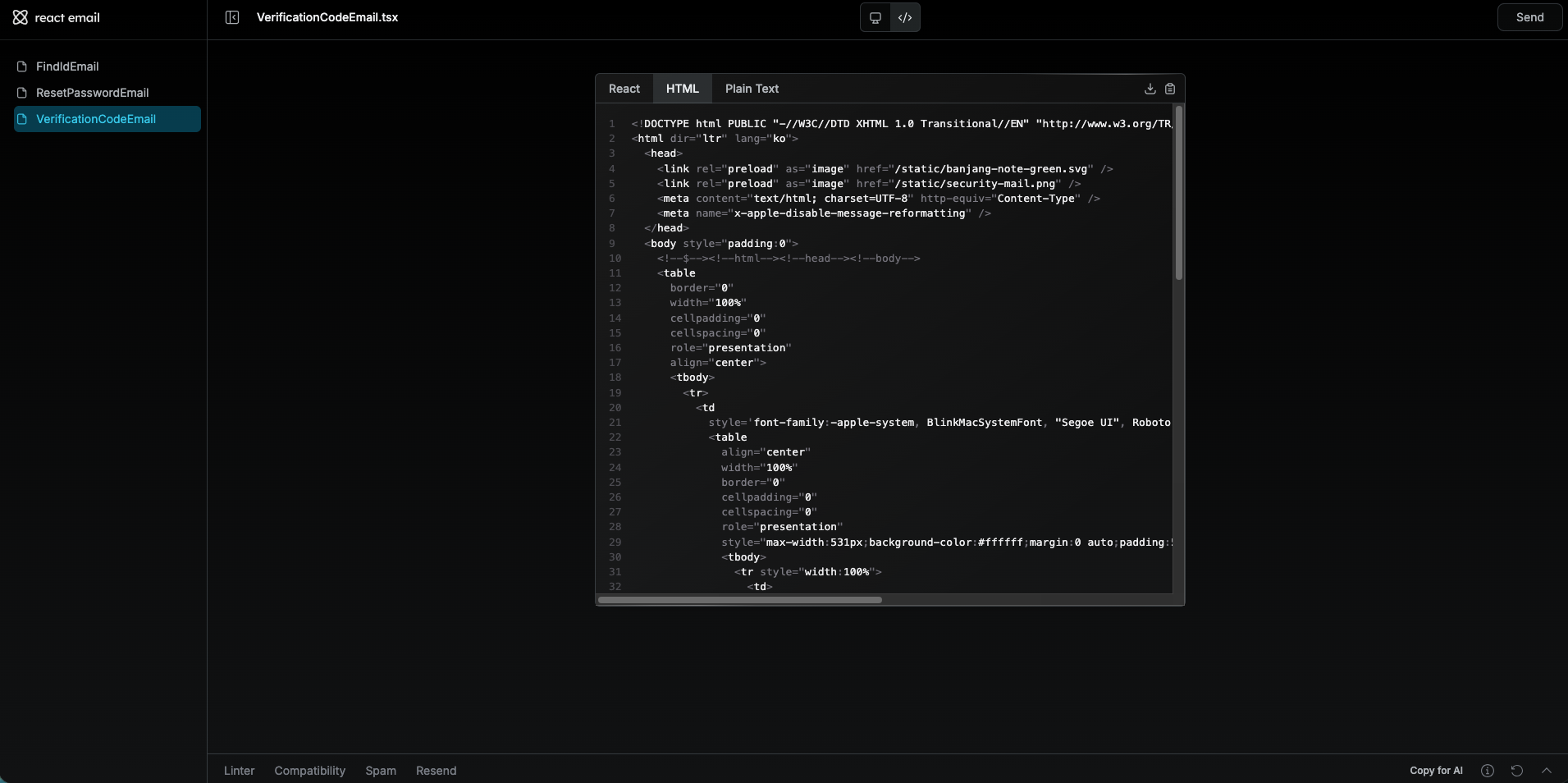Click the banjang-note-green.svg link line

885,169
